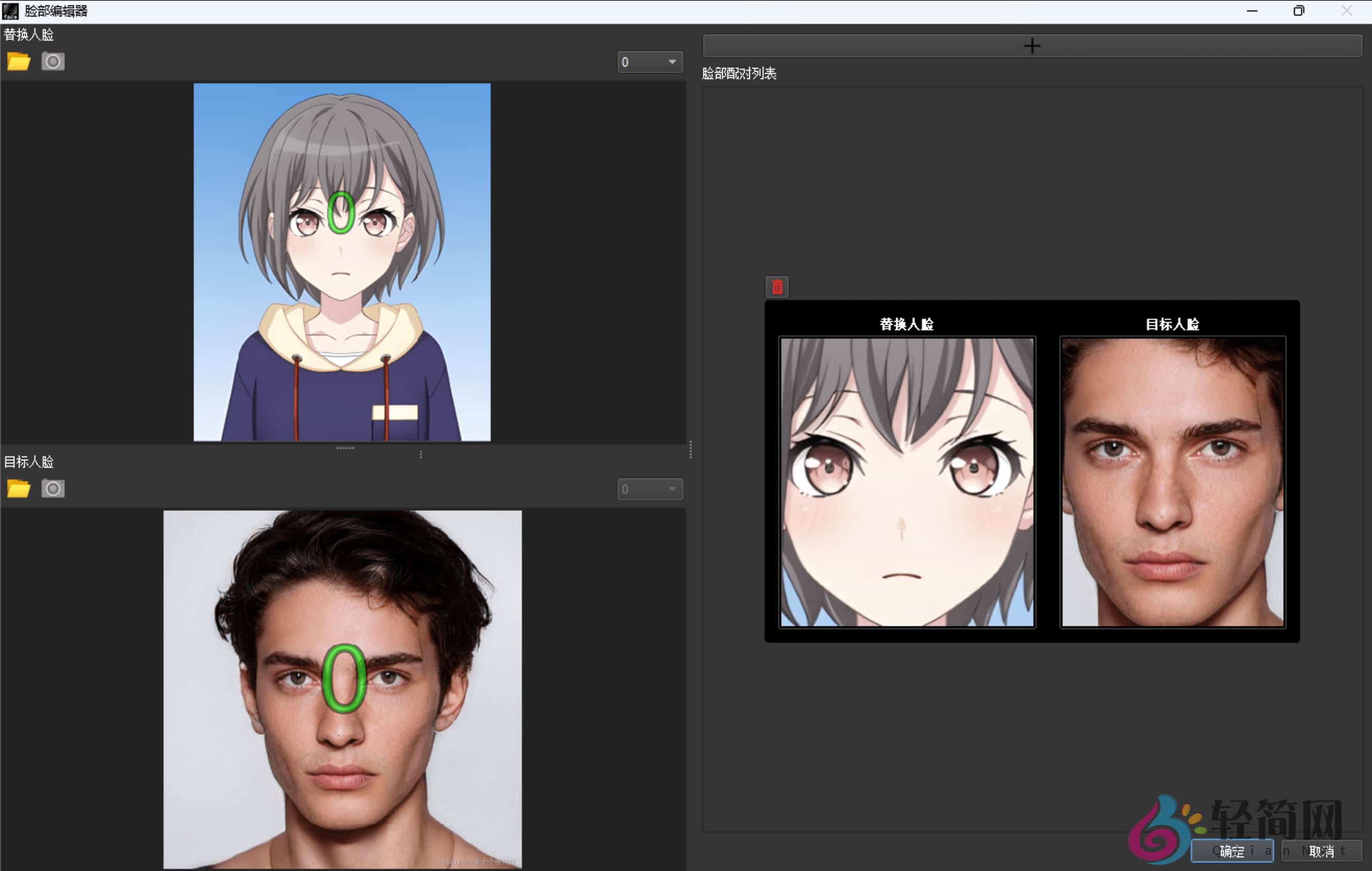Open folder icon under 目标人脸 section
Screen dimensions: 1372x871
[18, 488]
